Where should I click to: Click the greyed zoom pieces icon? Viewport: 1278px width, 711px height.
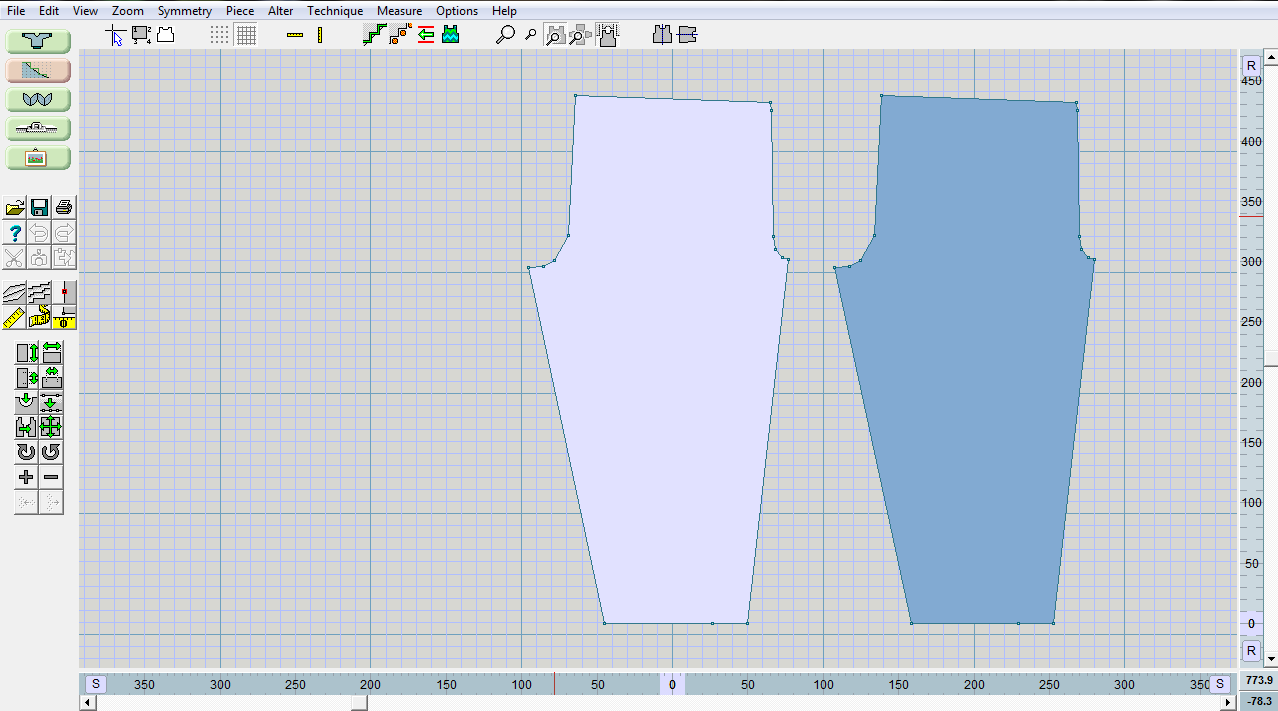[580, 35]
